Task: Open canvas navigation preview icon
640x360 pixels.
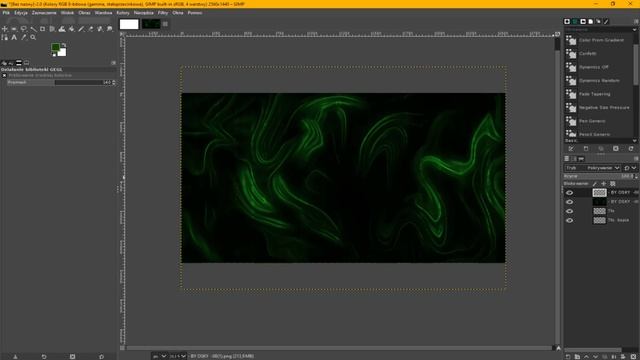Action: point(558,348)
